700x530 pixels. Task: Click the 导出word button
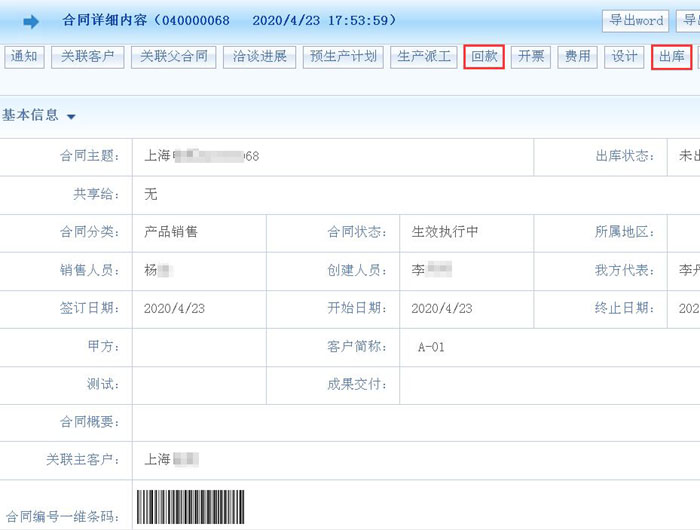tap(636, 20)
